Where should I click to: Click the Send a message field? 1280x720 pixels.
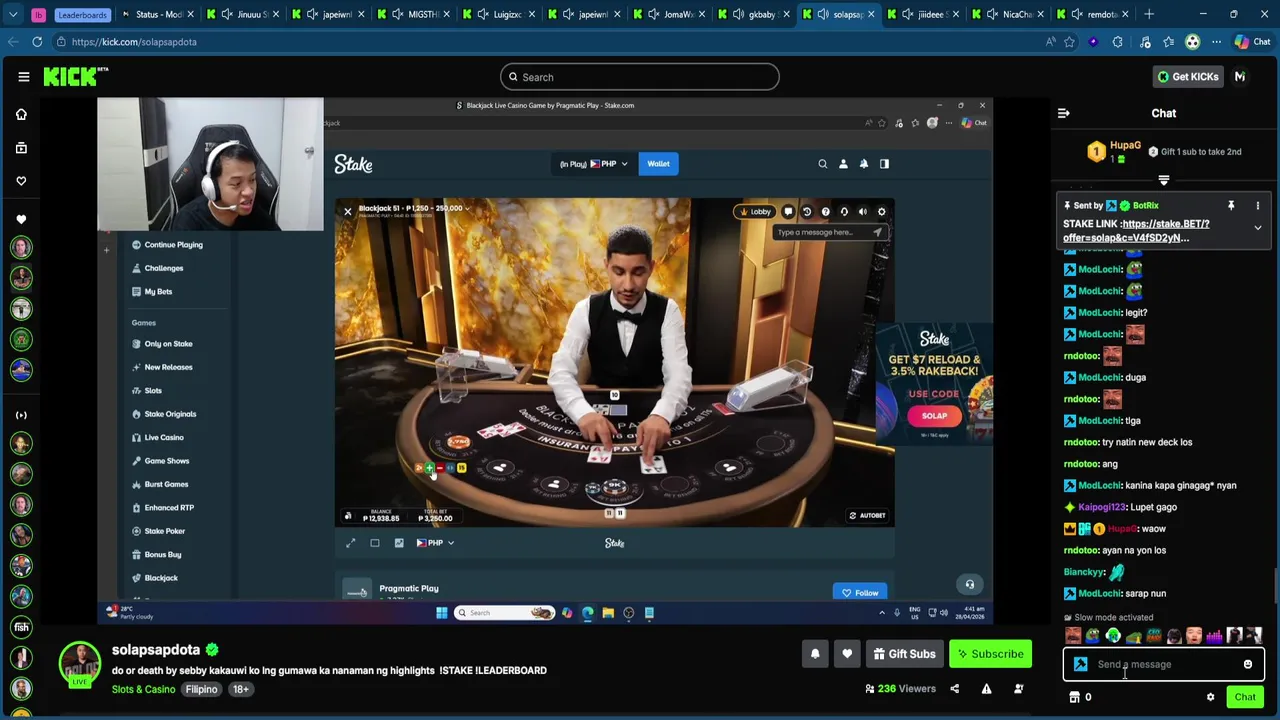[x=1164, y=664]
